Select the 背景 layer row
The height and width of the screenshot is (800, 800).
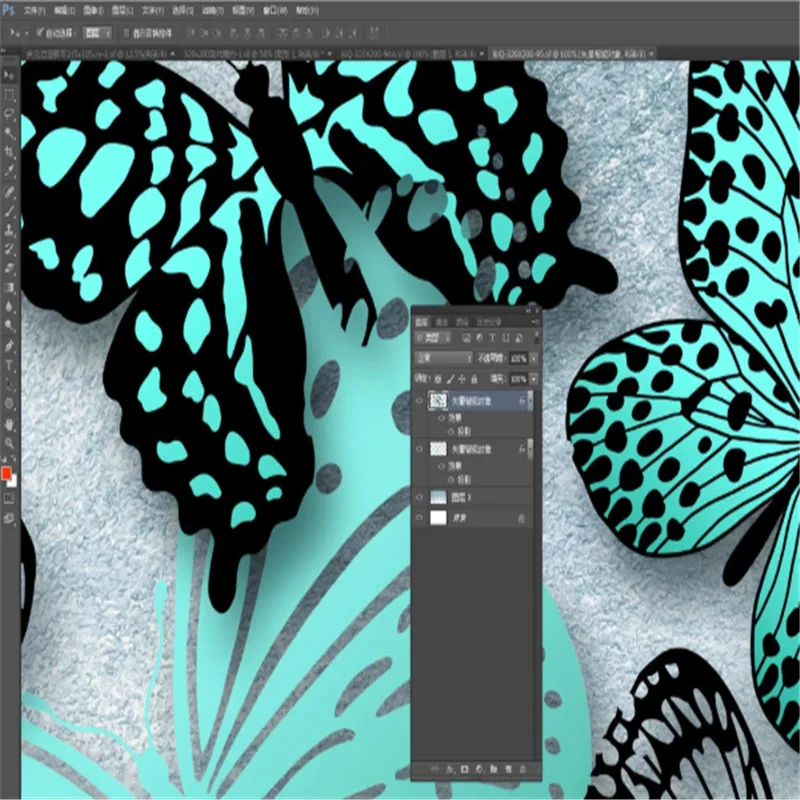473,518
